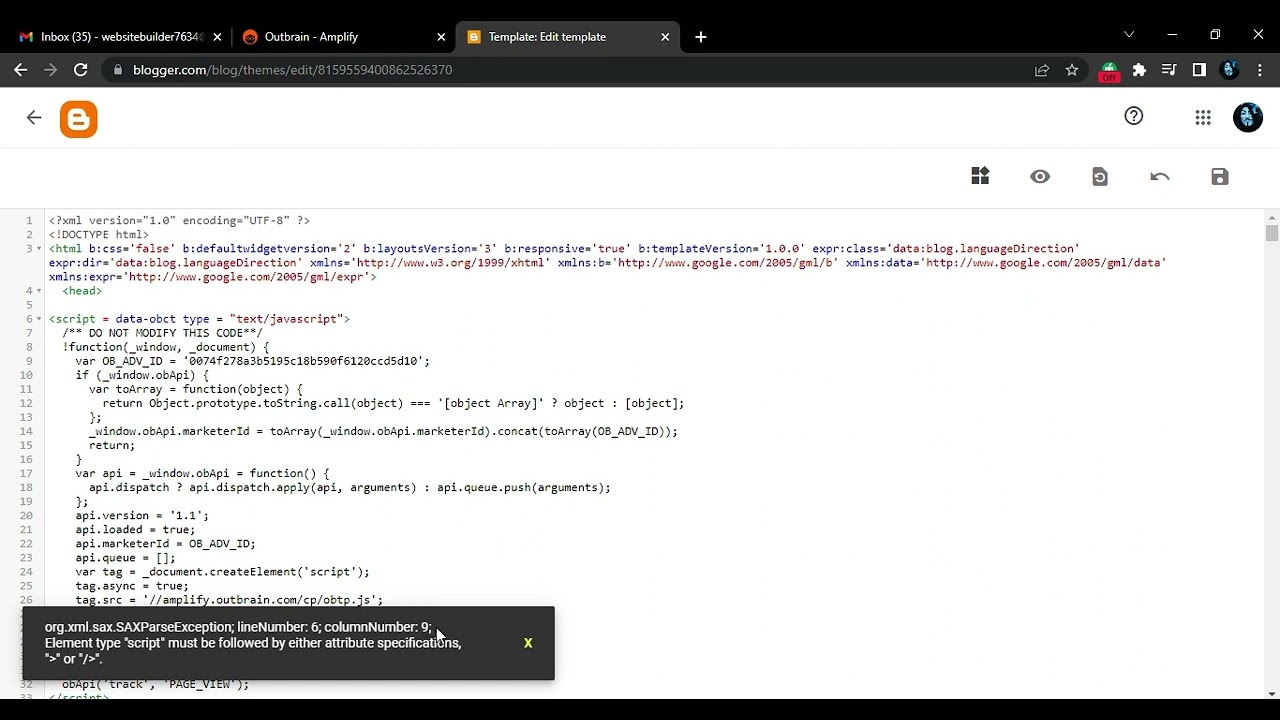The width and height of the screenshot is (1280, 720).
Task: Restore default widgets using the reset icon
Action: pos(1100,176)
